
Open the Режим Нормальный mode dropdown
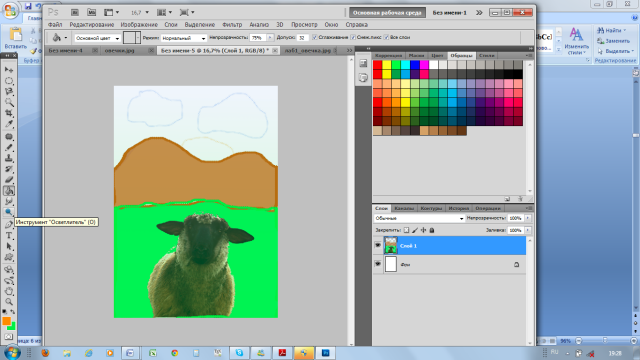183,38
